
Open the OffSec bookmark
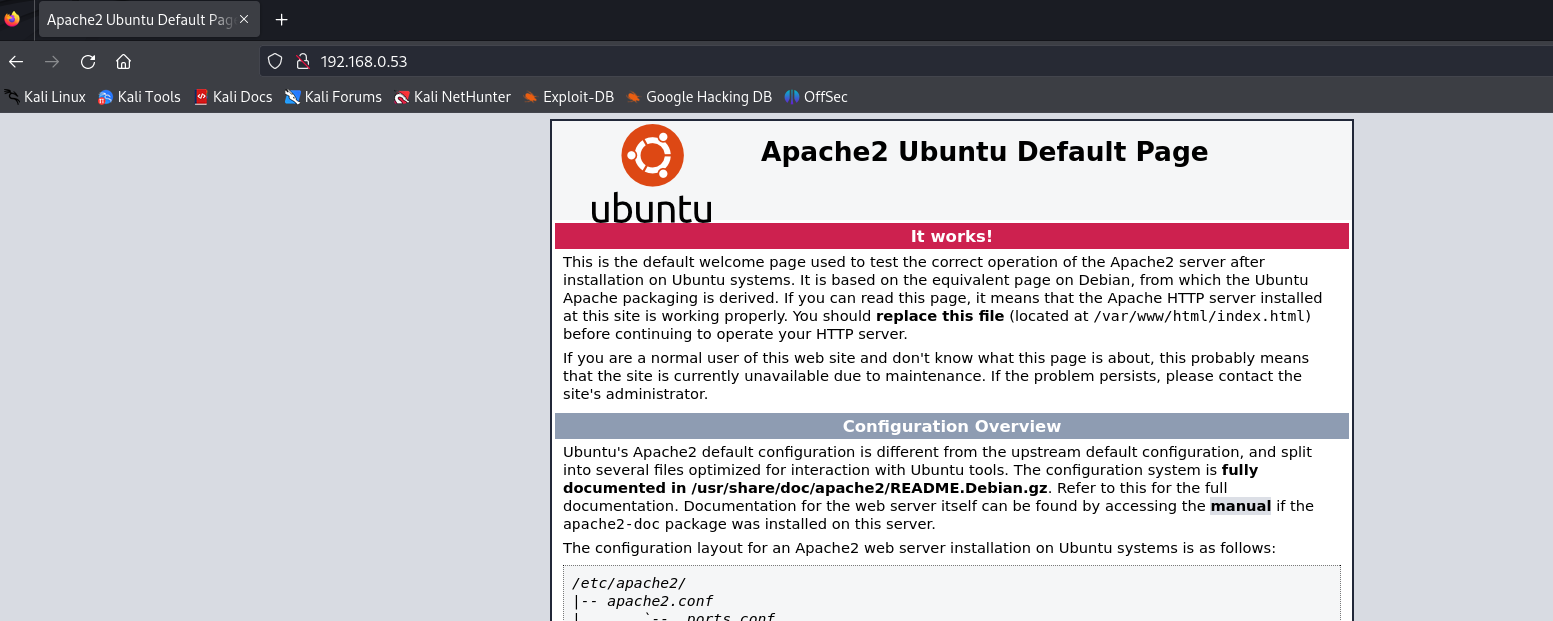(x=816, y=97)
